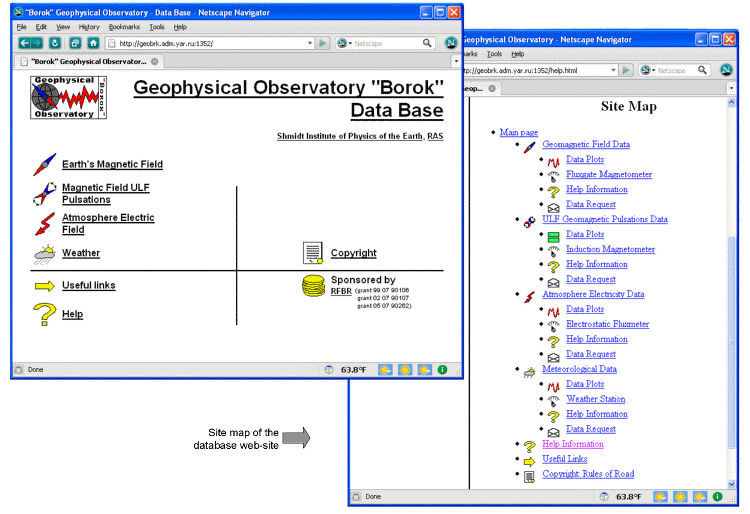Click magnet icon beside Magnetic Field ULF Pulsations

coord(44,194)
